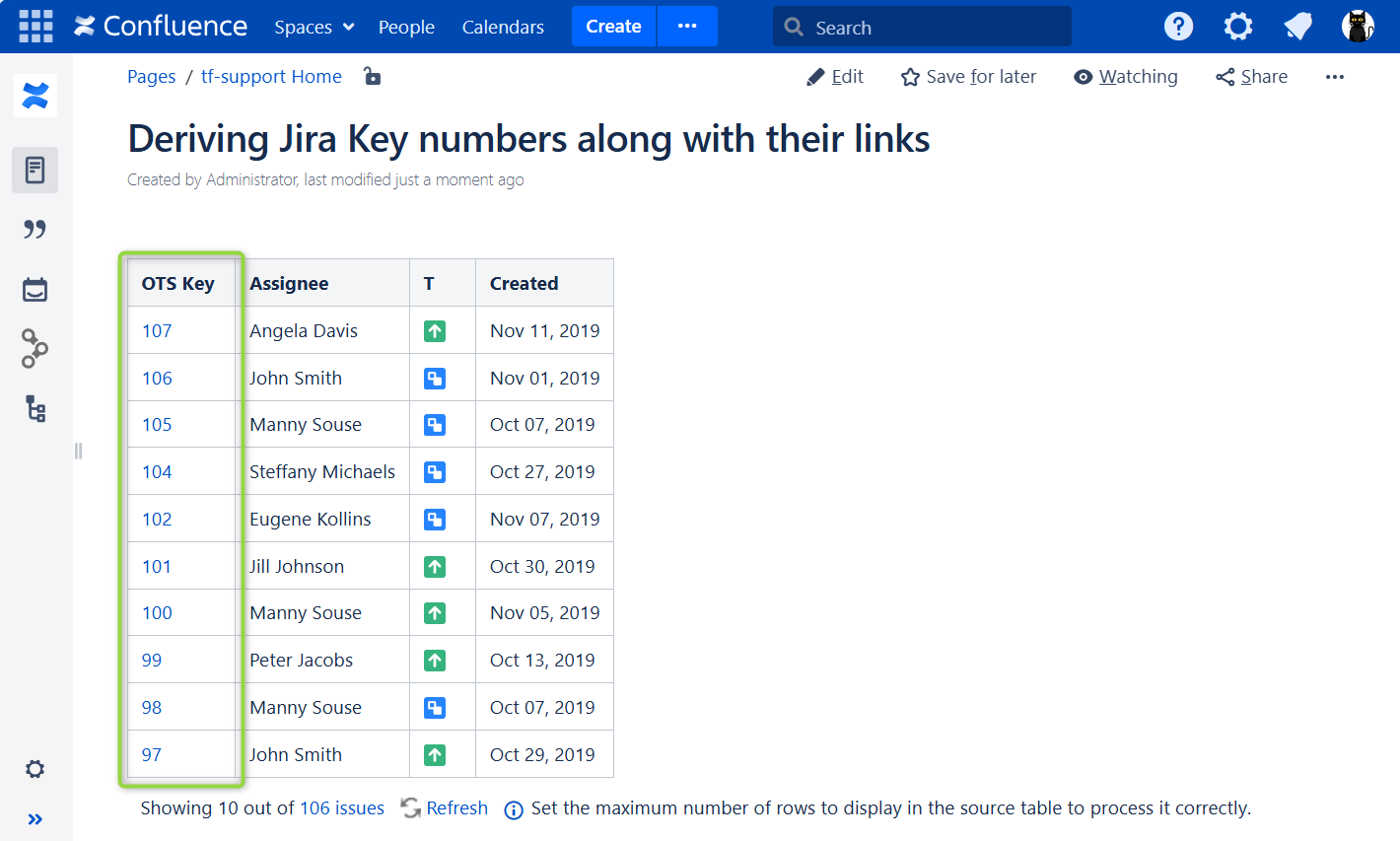Image resolution: width=1400 pixels, height=841 pixels.
Task: Open more options next to Create
Action: coord(687,27)
